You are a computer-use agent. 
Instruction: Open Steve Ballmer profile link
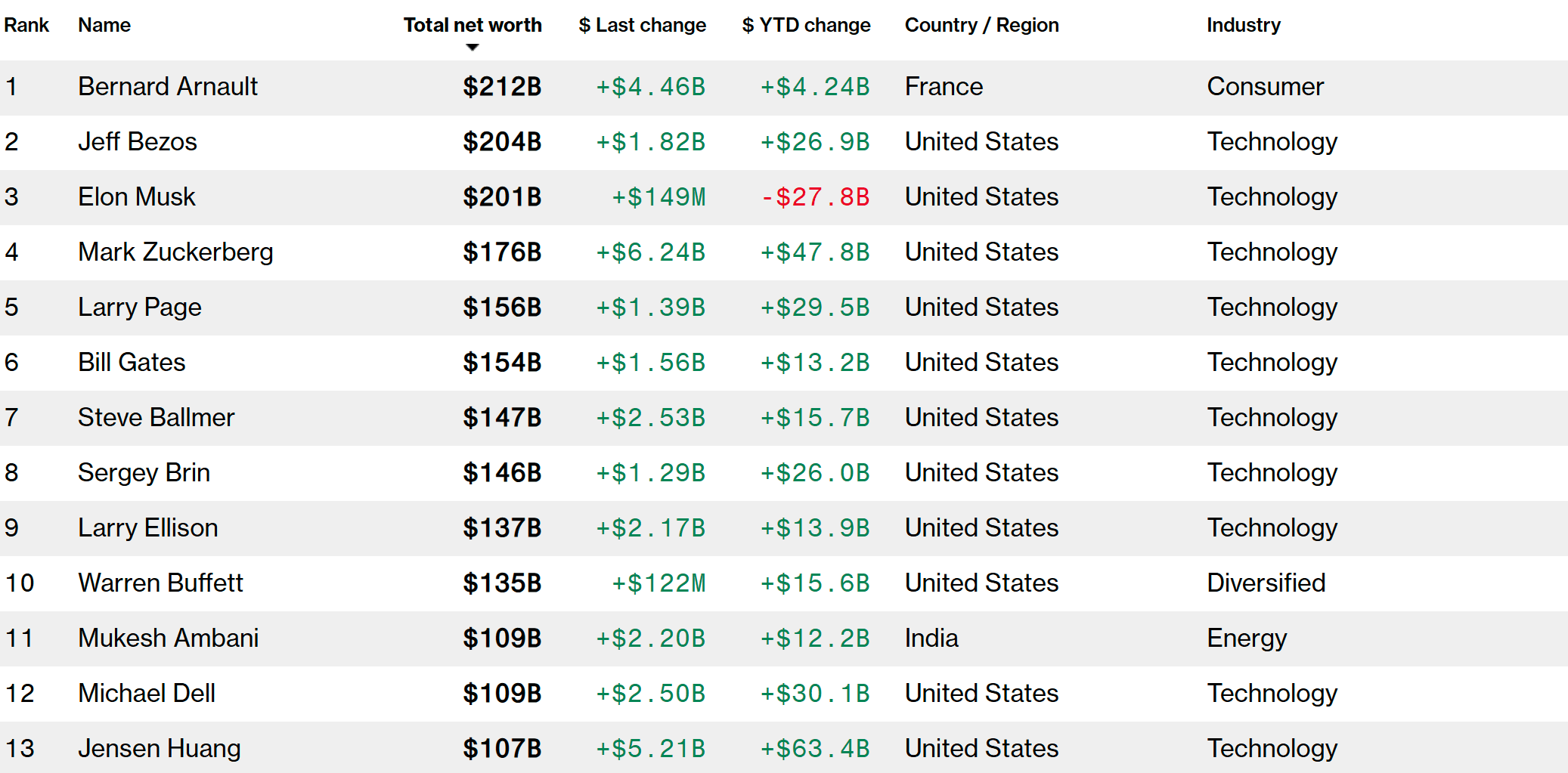[x=156, y=418]
